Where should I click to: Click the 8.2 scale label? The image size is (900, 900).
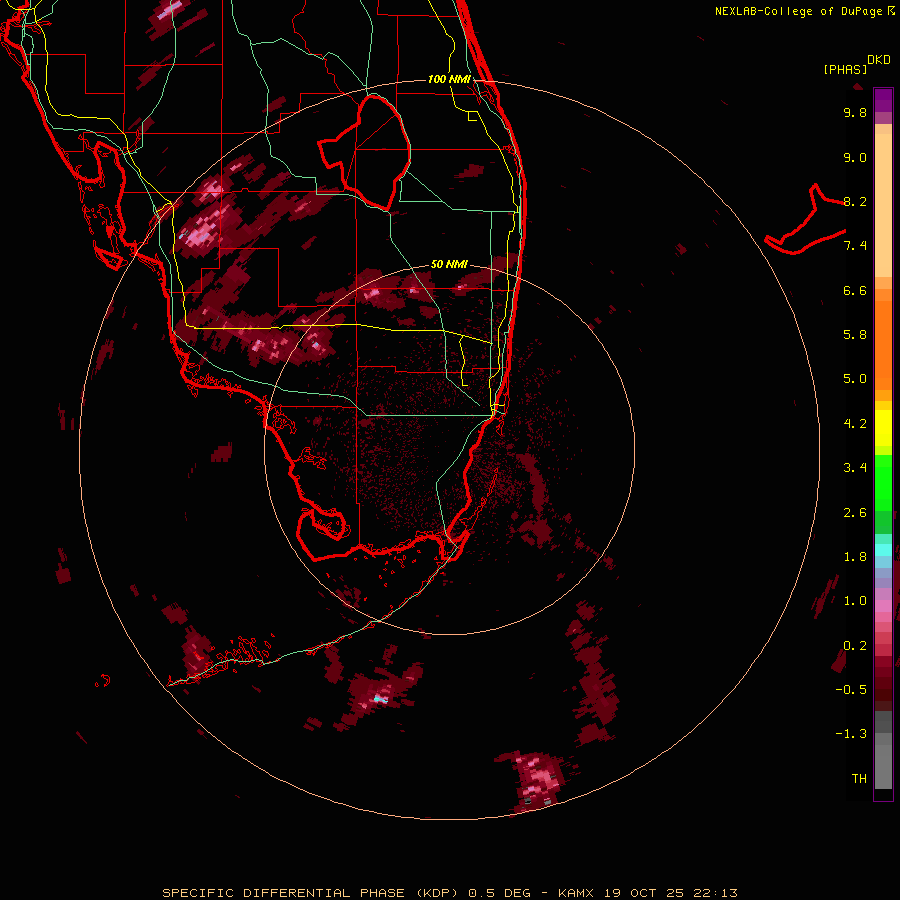click(x=855, y=201)
